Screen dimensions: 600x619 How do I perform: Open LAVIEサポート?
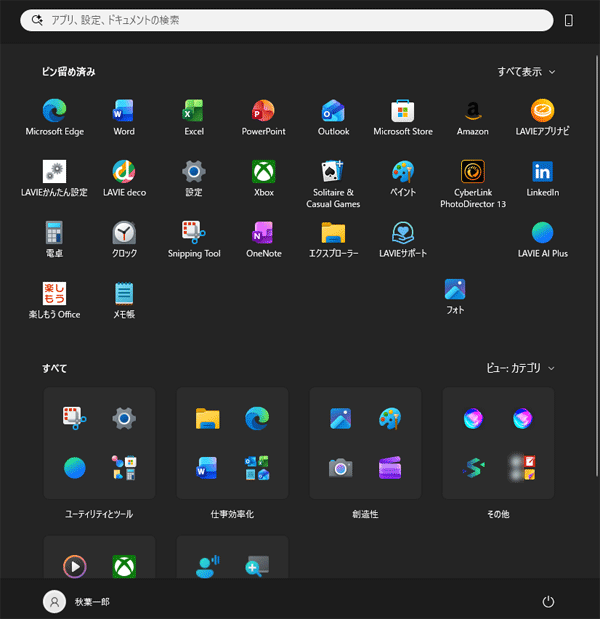point(403,240)
